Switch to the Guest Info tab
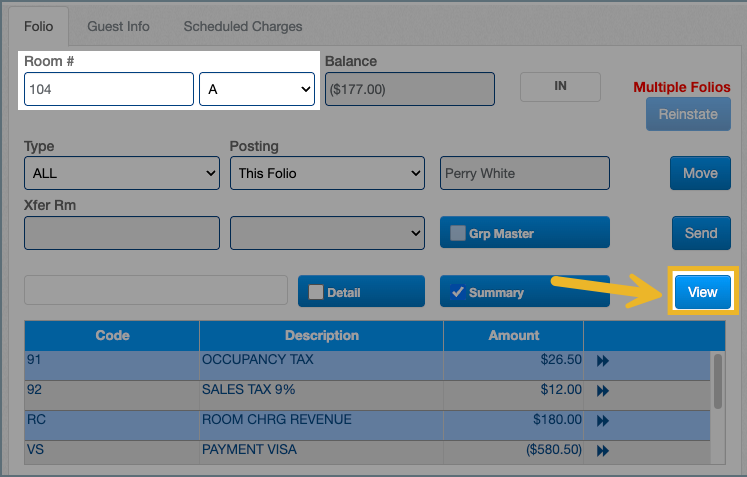 (118, 26)
